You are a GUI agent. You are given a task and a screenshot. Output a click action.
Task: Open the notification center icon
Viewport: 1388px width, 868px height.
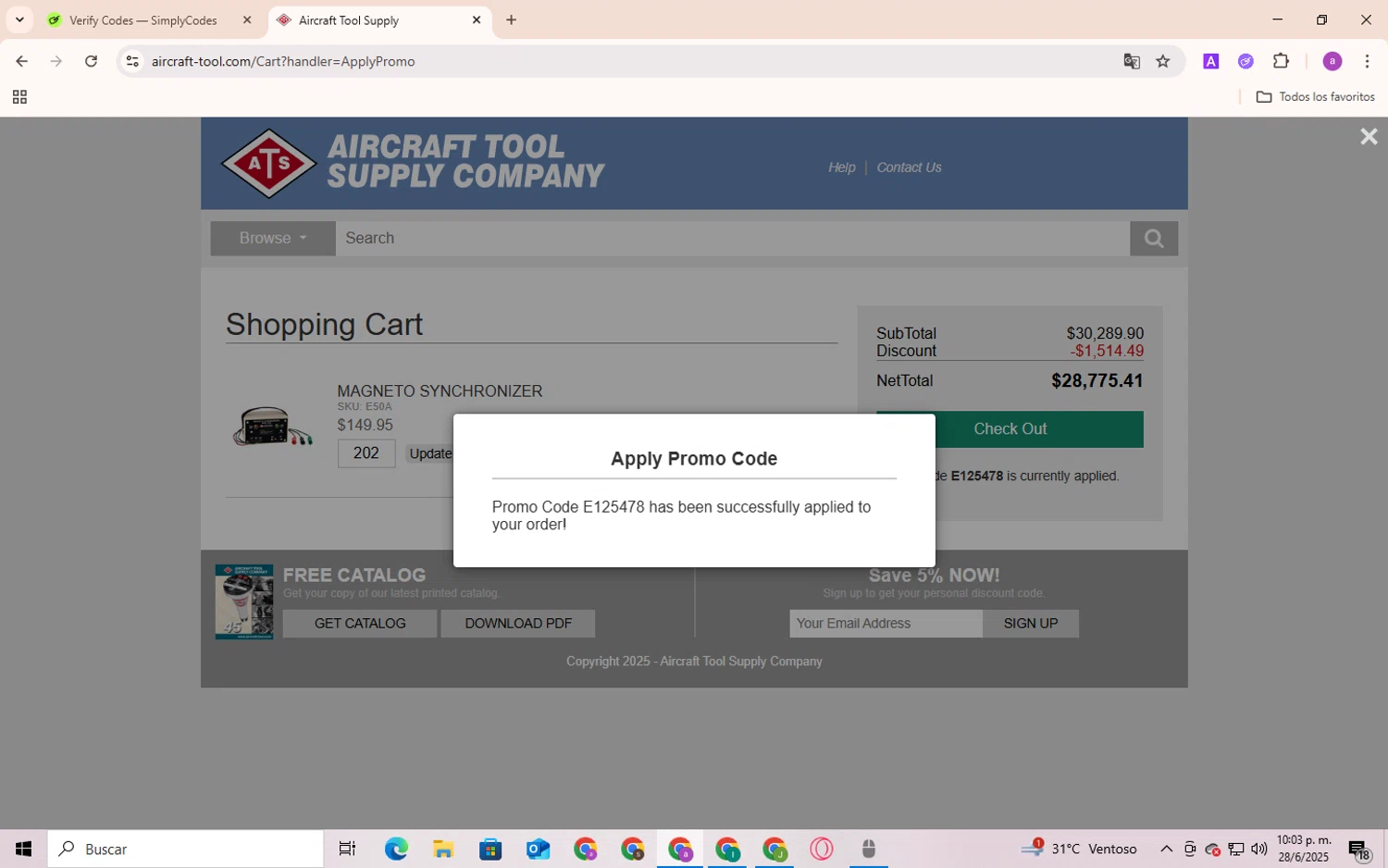[x=1359, y=849]
